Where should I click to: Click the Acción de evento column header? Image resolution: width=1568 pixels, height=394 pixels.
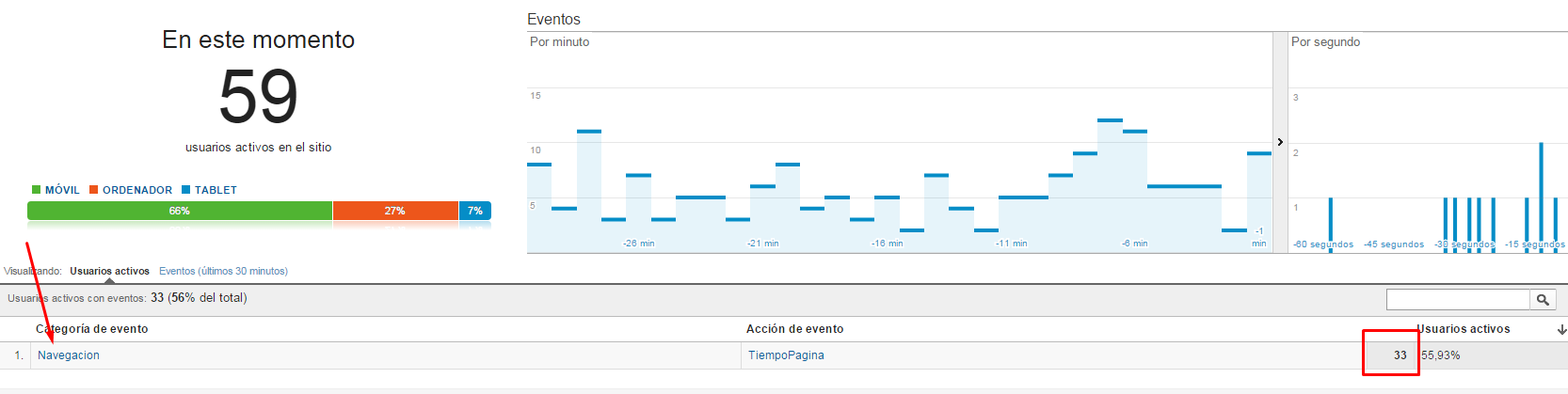coord(794,329)
